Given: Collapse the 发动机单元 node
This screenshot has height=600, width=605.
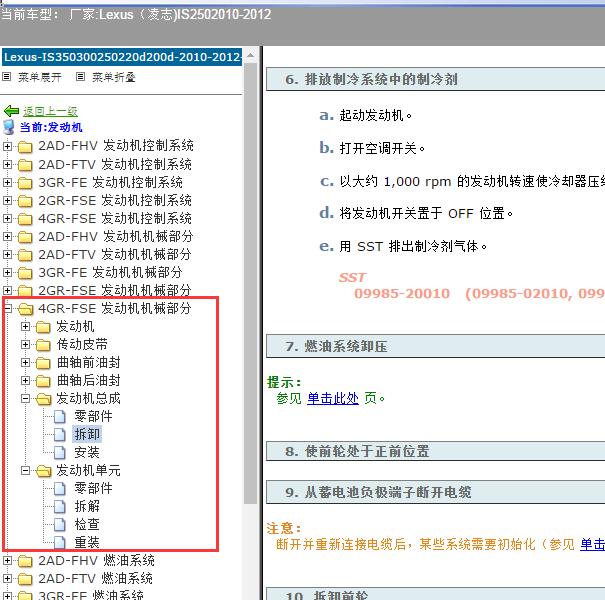Looking at the screenshot, I should [25, 470].
